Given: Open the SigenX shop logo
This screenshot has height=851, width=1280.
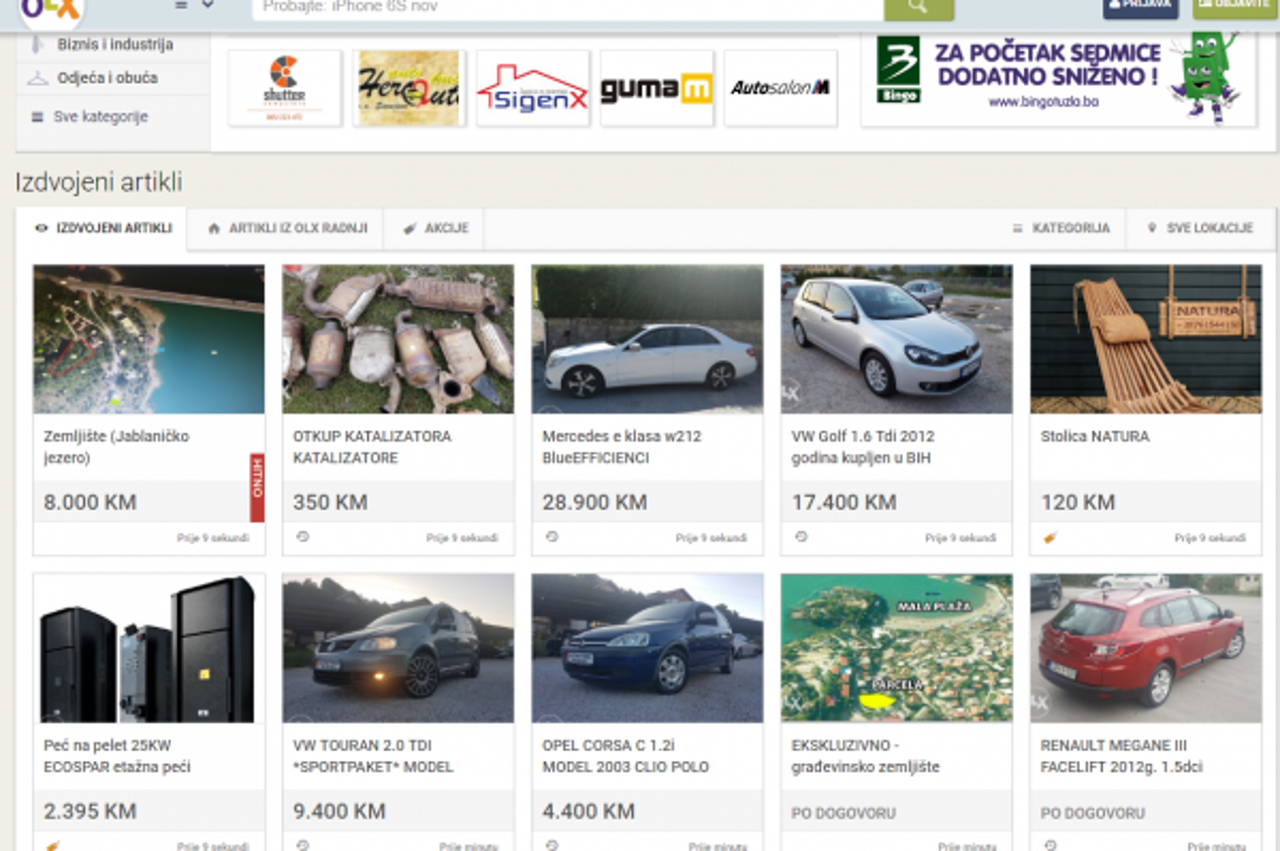Looking at the screenshot, I should pos(533,88).
